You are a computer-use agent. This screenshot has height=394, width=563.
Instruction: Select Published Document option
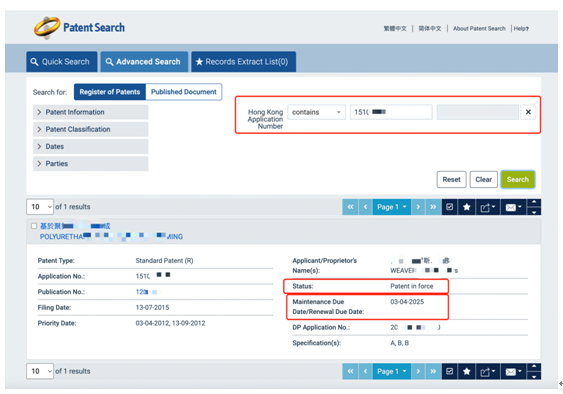[x=183, y=92]
